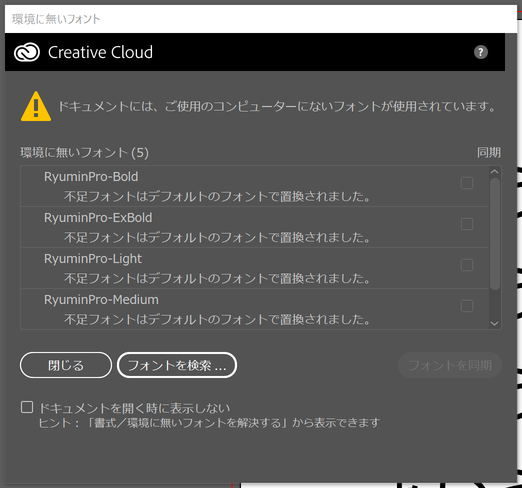Select the RyuminPro-Light font entry
The height and width of the screenshot is (488, 522).
point(255,268)
